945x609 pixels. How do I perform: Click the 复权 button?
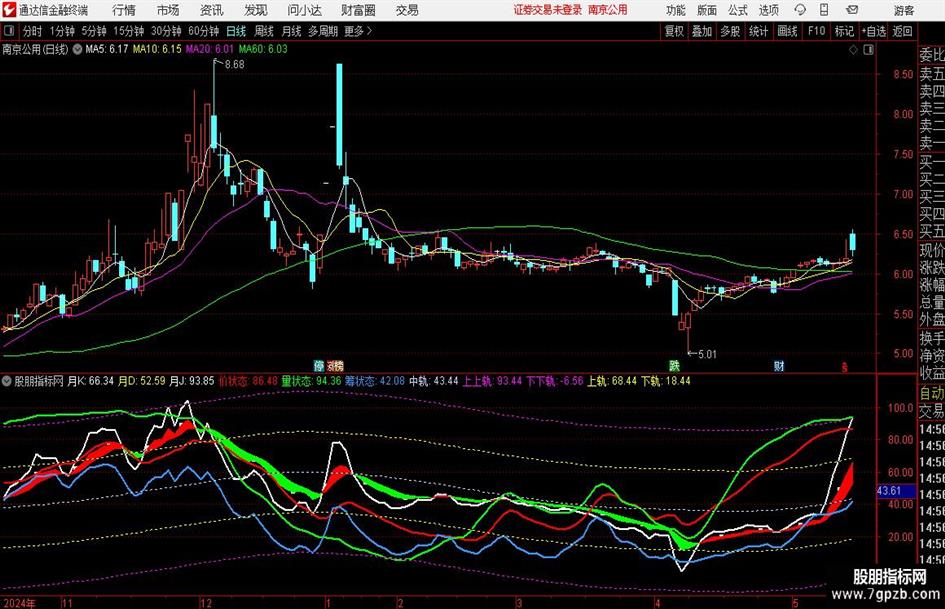pos(674,31)
